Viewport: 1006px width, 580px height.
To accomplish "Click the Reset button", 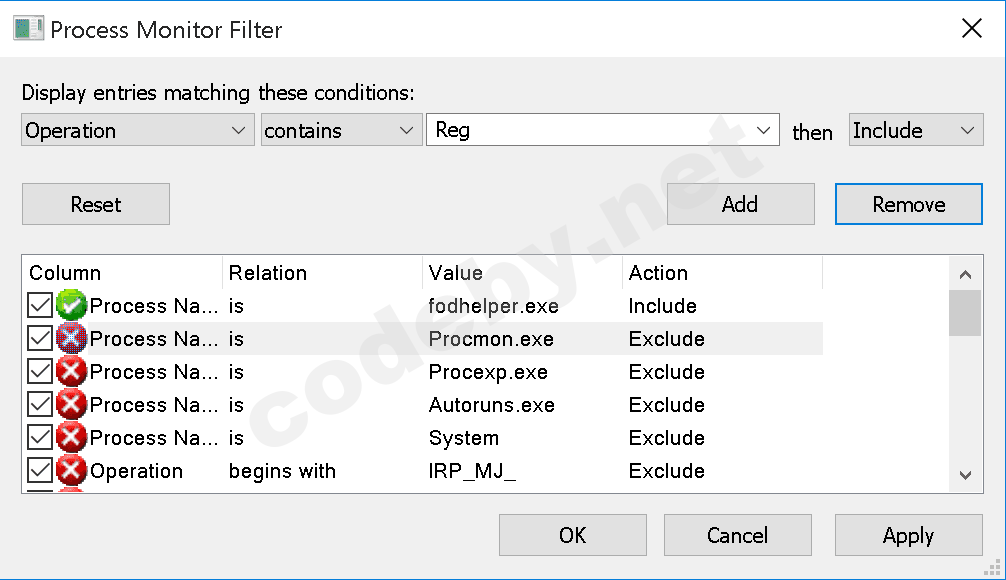I will click(96, 204).
